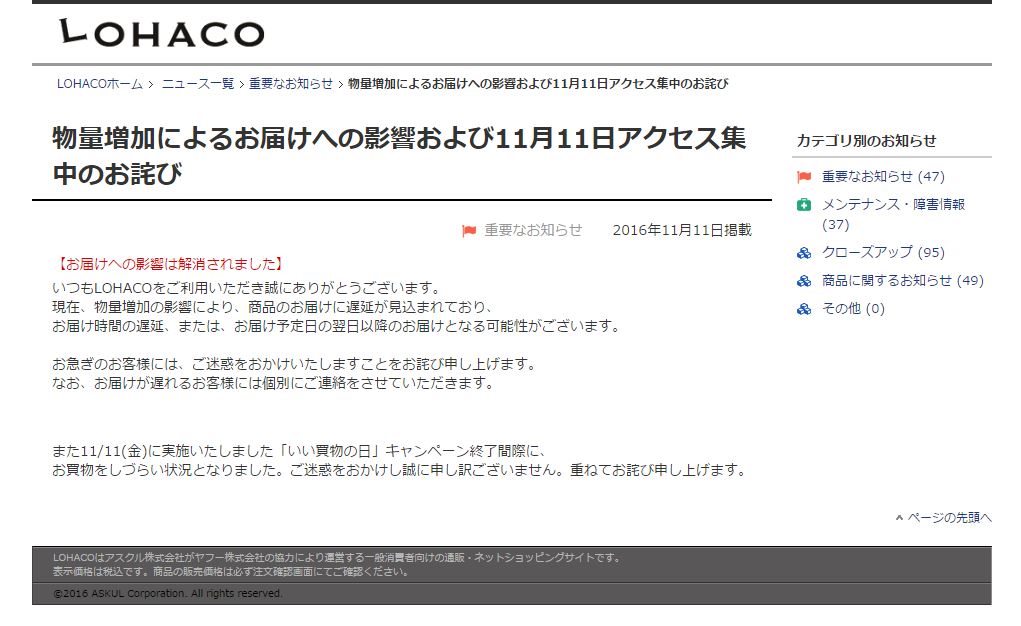Click the article headline 物量増加によるお届けへの影響

(x=399, y=156)
